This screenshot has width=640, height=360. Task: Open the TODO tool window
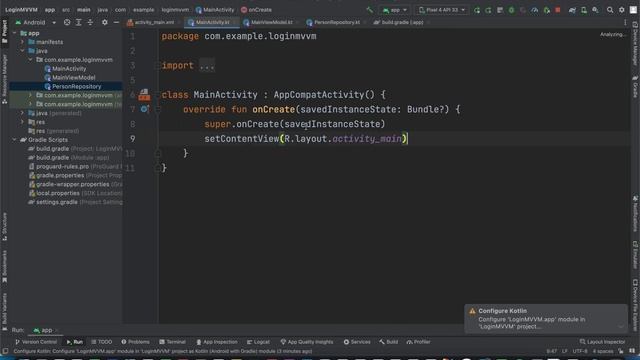coord(102,342)
